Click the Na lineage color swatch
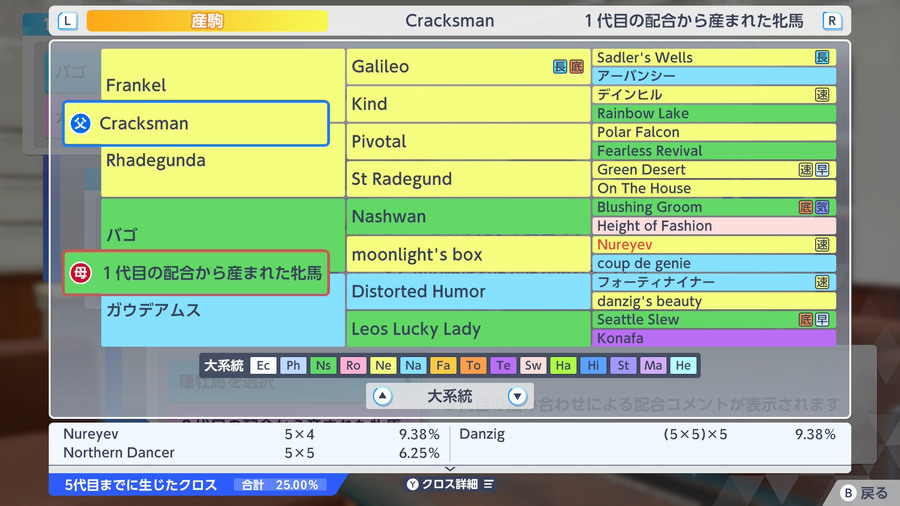This screenshot has width=900, height=506. [x=413, y=365]
